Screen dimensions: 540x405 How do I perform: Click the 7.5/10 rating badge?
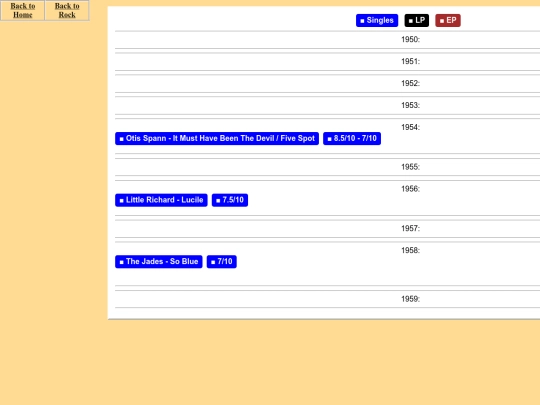coord(230,200)
